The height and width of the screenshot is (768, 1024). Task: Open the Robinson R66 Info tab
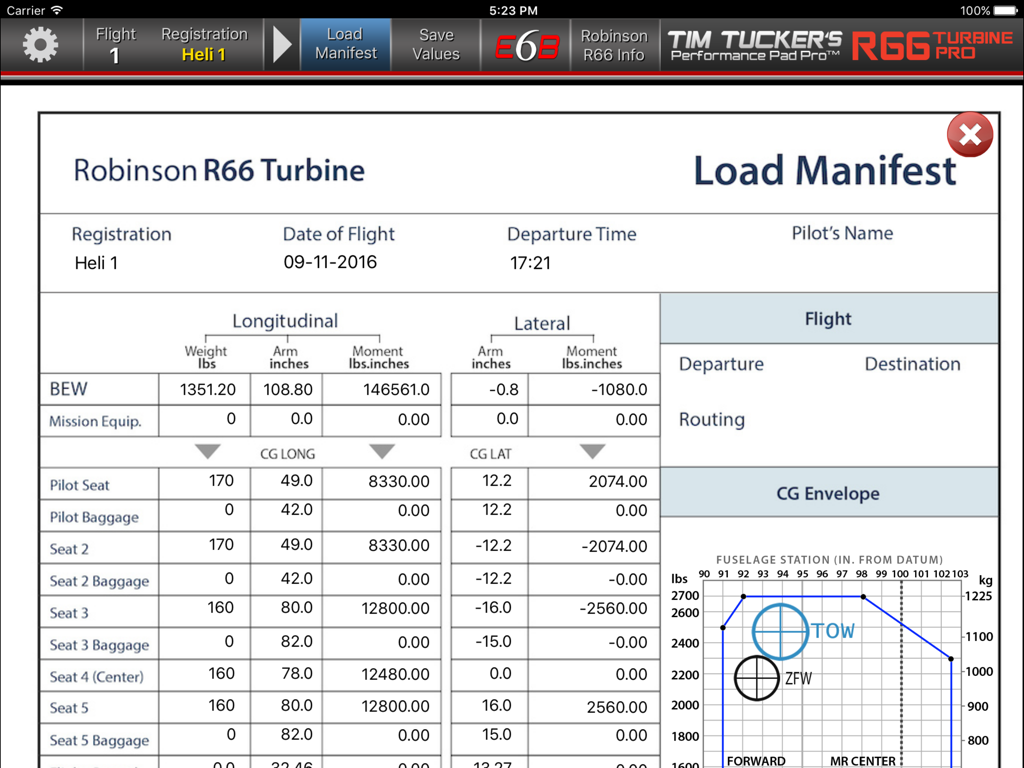click(613, 44)
